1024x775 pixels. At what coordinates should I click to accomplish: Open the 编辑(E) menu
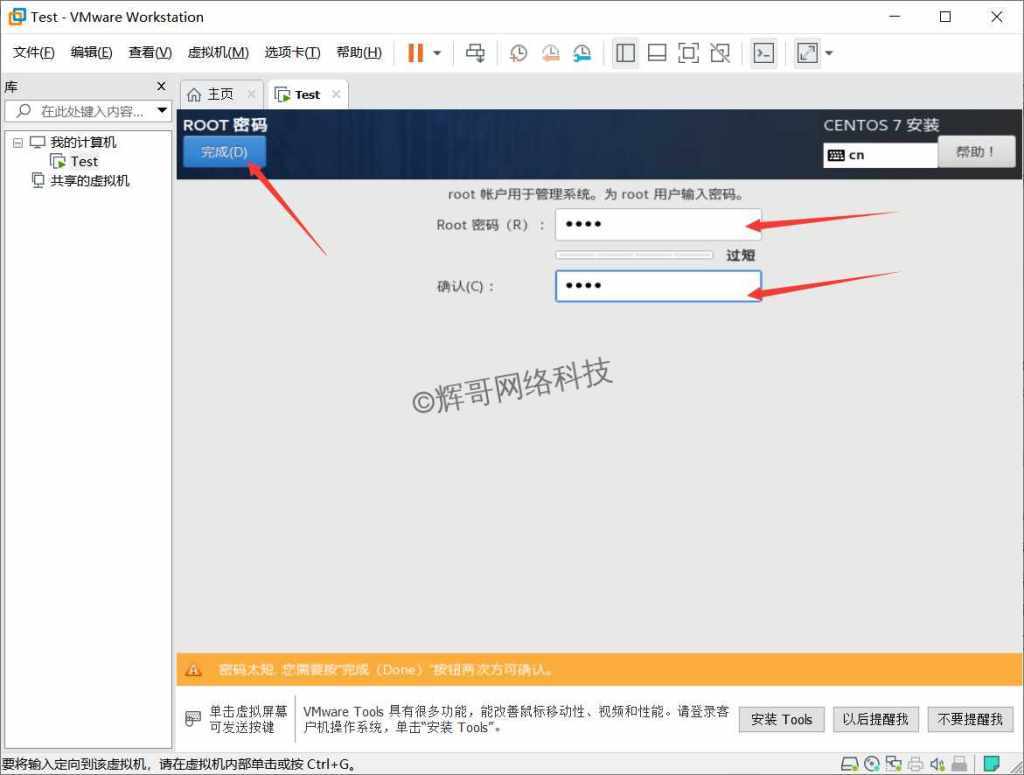[91, 52]
